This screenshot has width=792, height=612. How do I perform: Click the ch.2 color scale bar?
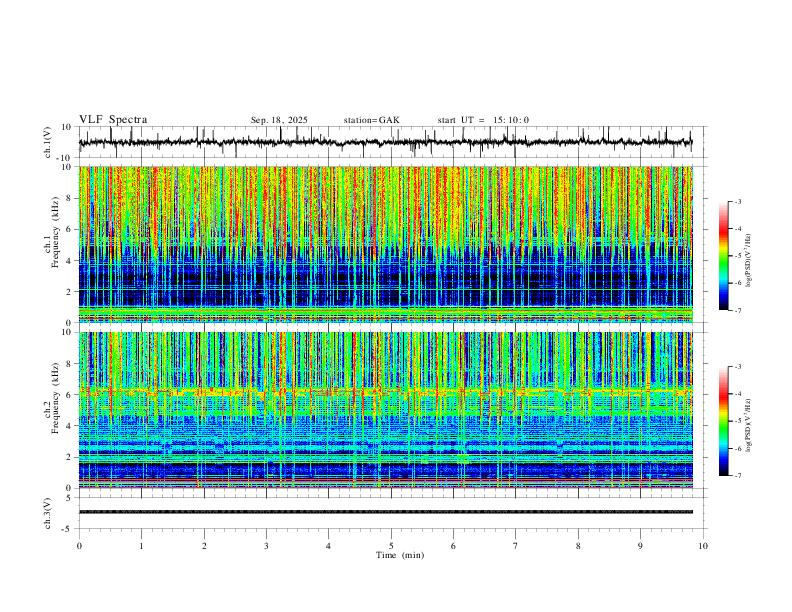pos(723,421)
